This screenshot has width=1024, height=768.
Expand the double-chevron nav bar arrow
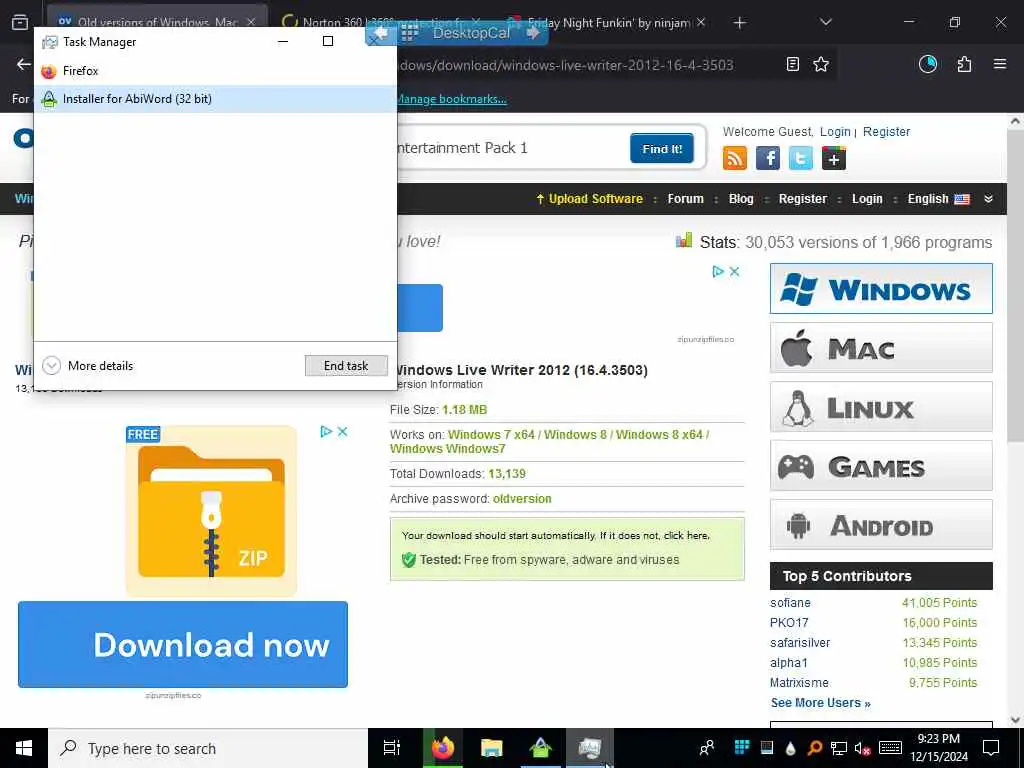point(988,199)
